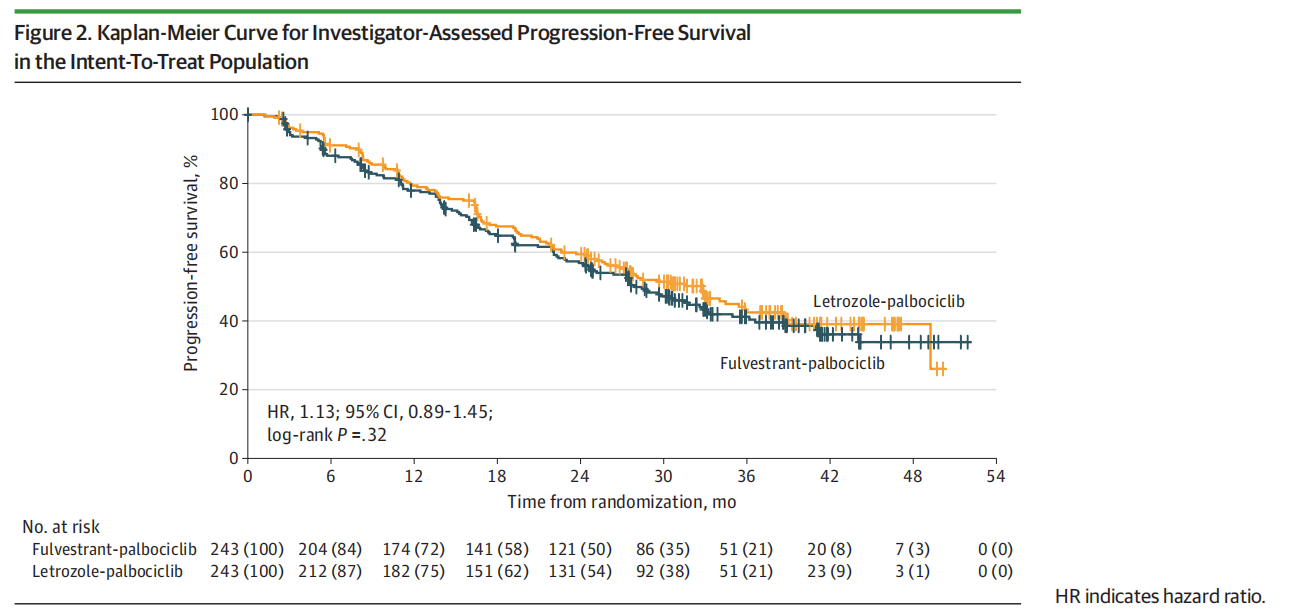Click the hazard ratio 1.13 annotation text
The image size is (1289, 616).
pos(379,412)
